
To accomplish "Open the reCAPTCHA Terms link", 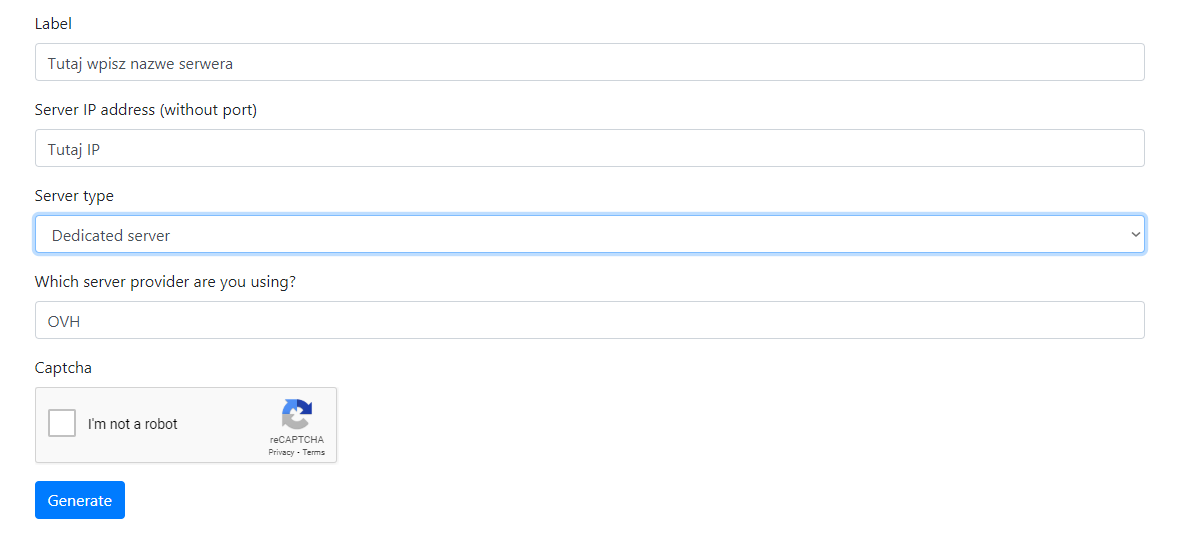I will [314, 452].
